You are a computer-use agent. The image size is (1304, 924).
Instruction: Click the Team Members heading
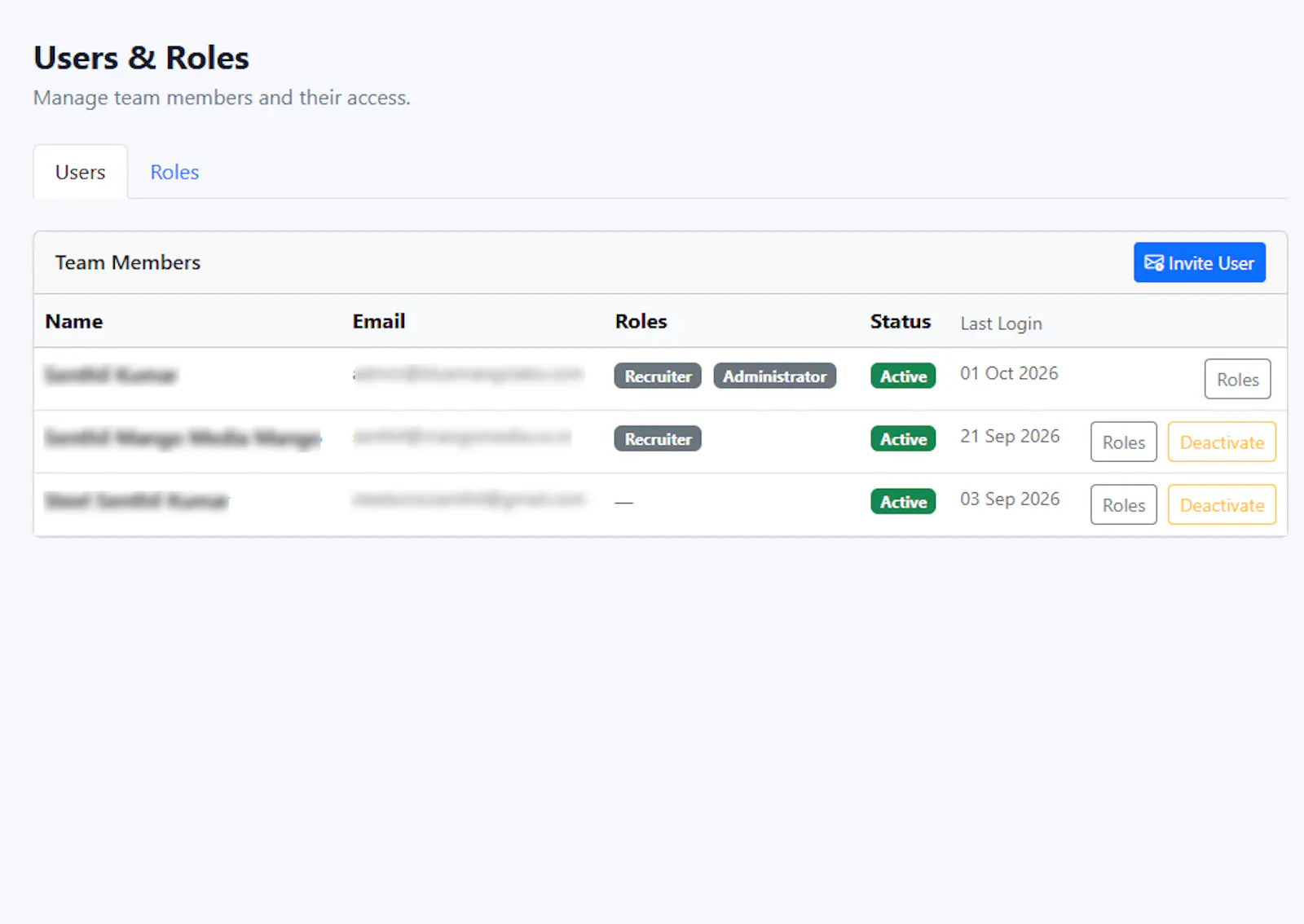(128, 262)
